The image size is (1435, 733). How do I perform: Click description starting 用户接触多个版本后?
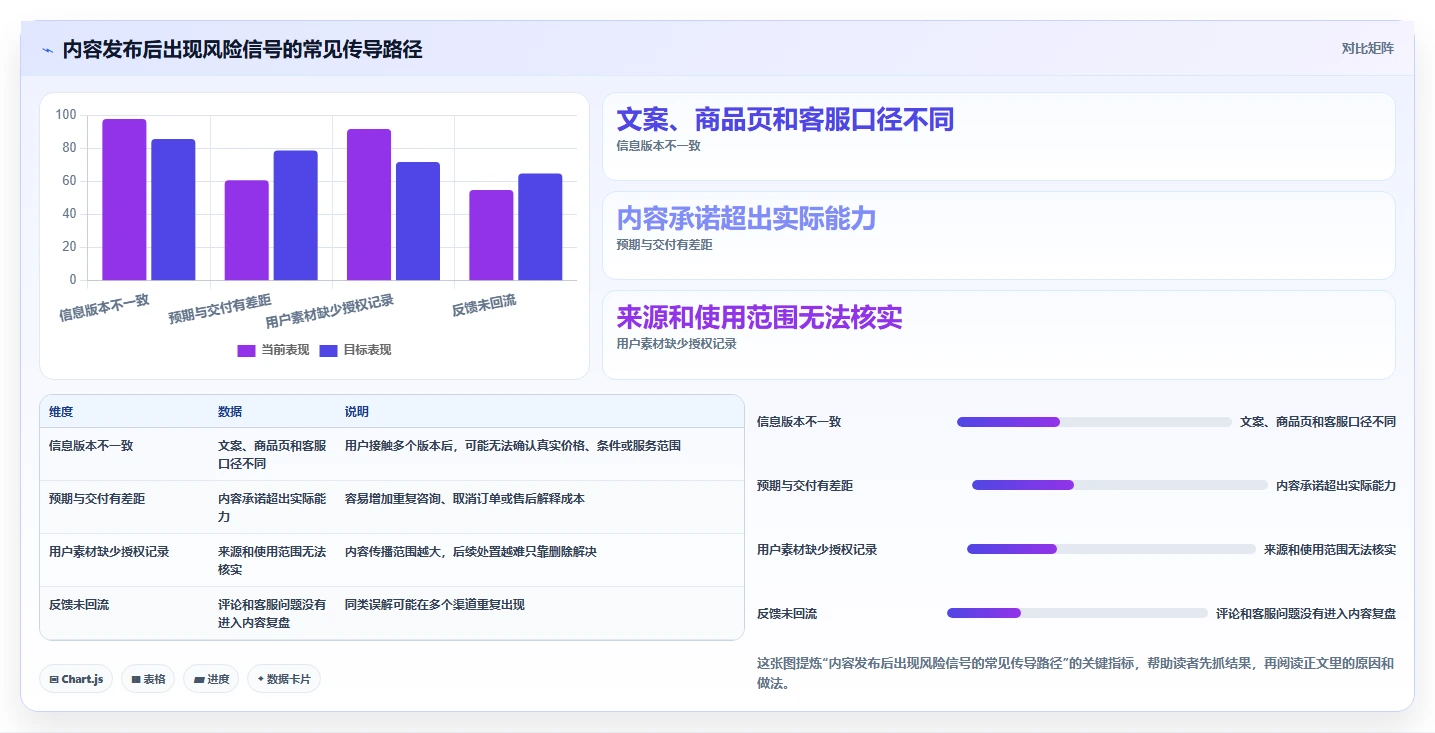tap(513, 446)
